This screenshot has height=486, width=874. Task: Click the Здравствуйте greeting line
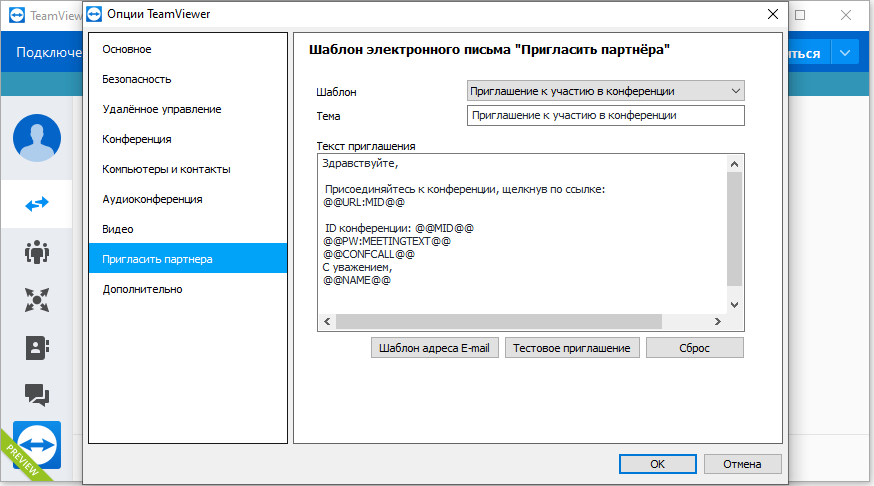(x=360, y=163)
